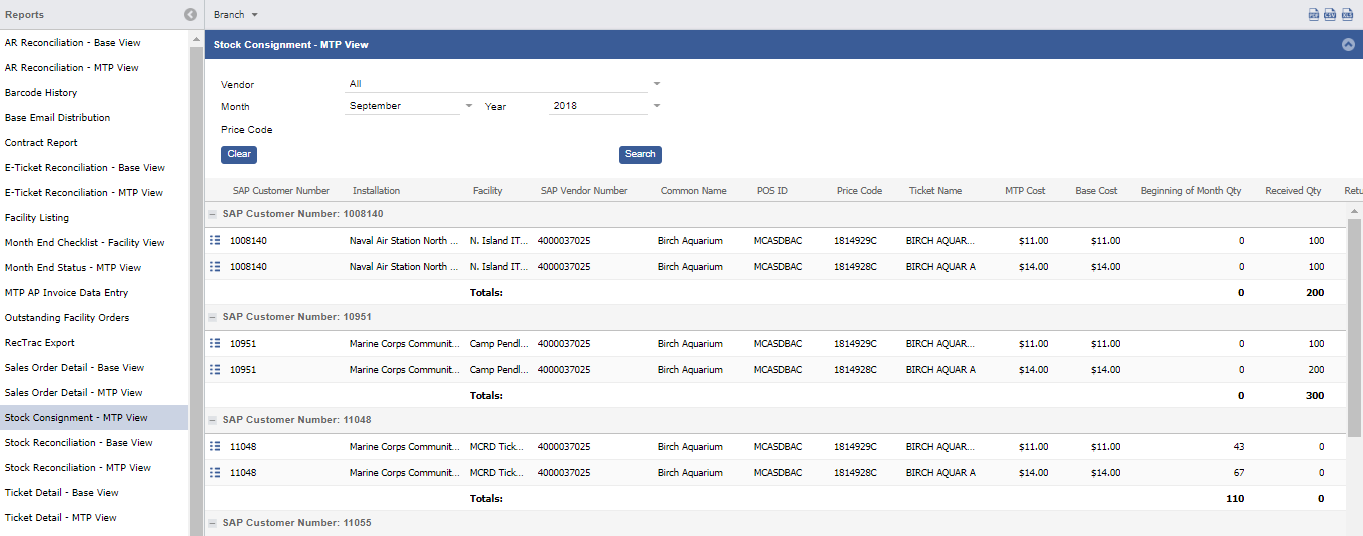Collapse the Stock Consignment filter panel
1363x536 pixels.
(x=1348, y=45)
